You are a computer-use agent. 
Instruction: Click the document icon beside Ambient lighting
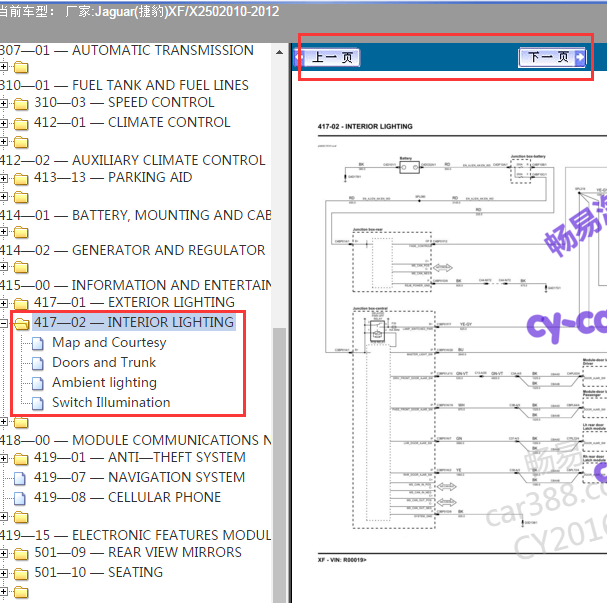click(x=38, y=383)
